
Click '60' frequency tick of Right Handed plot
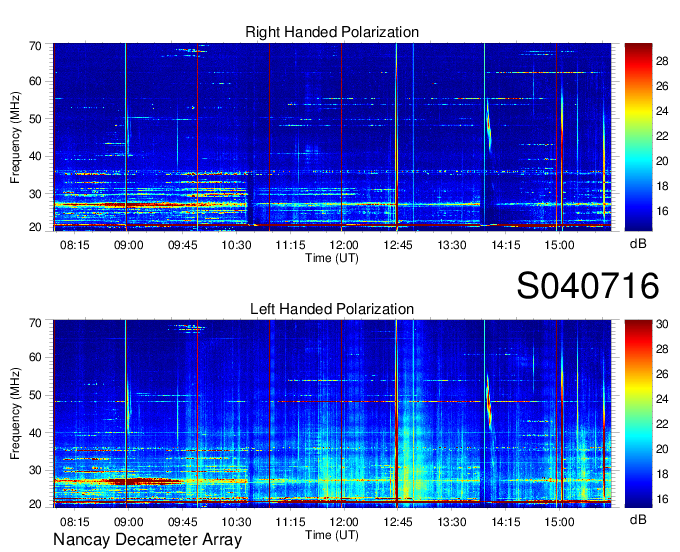click(x=35, y=82)
